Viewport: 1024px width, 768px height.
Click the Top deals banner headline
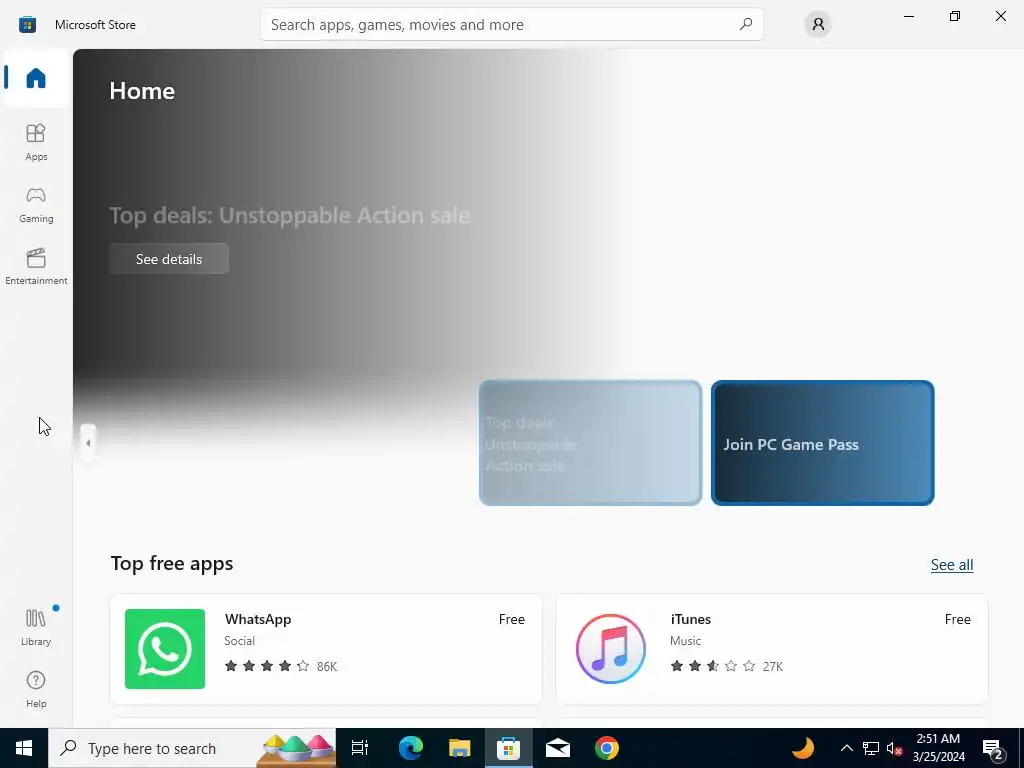click(289, 216)
